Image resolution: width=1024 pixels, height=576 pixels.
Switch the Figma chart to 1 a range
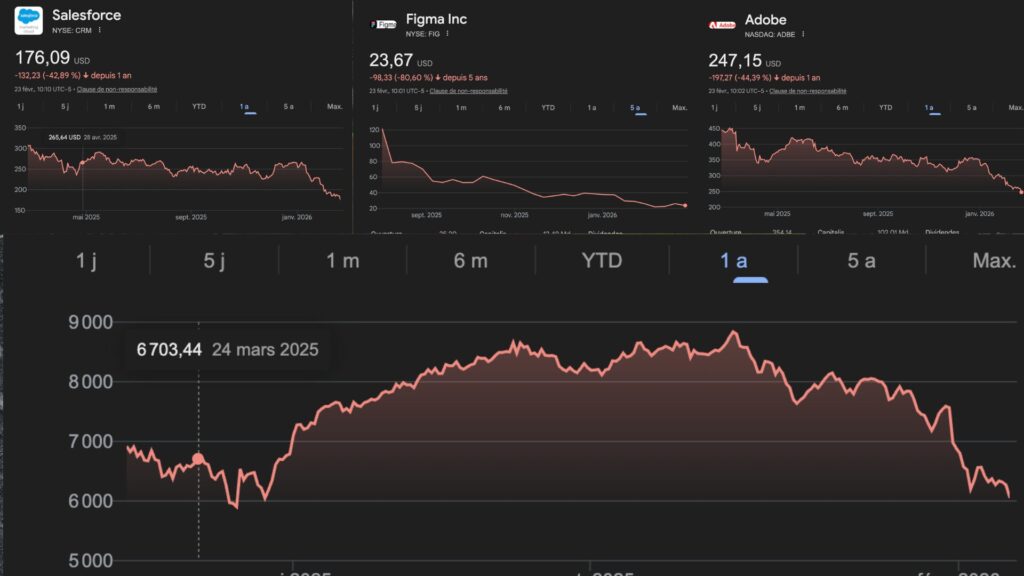(594, 107)
